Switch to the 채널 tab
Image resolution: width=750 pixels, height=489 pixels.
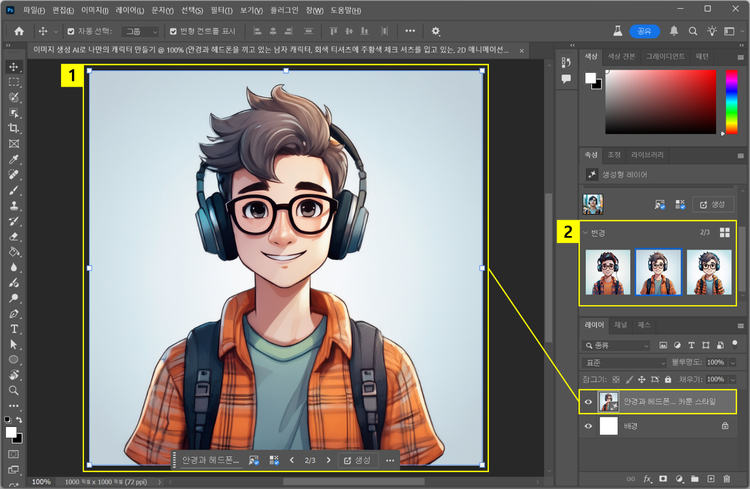pyautogui.click(x=621, y=325)
